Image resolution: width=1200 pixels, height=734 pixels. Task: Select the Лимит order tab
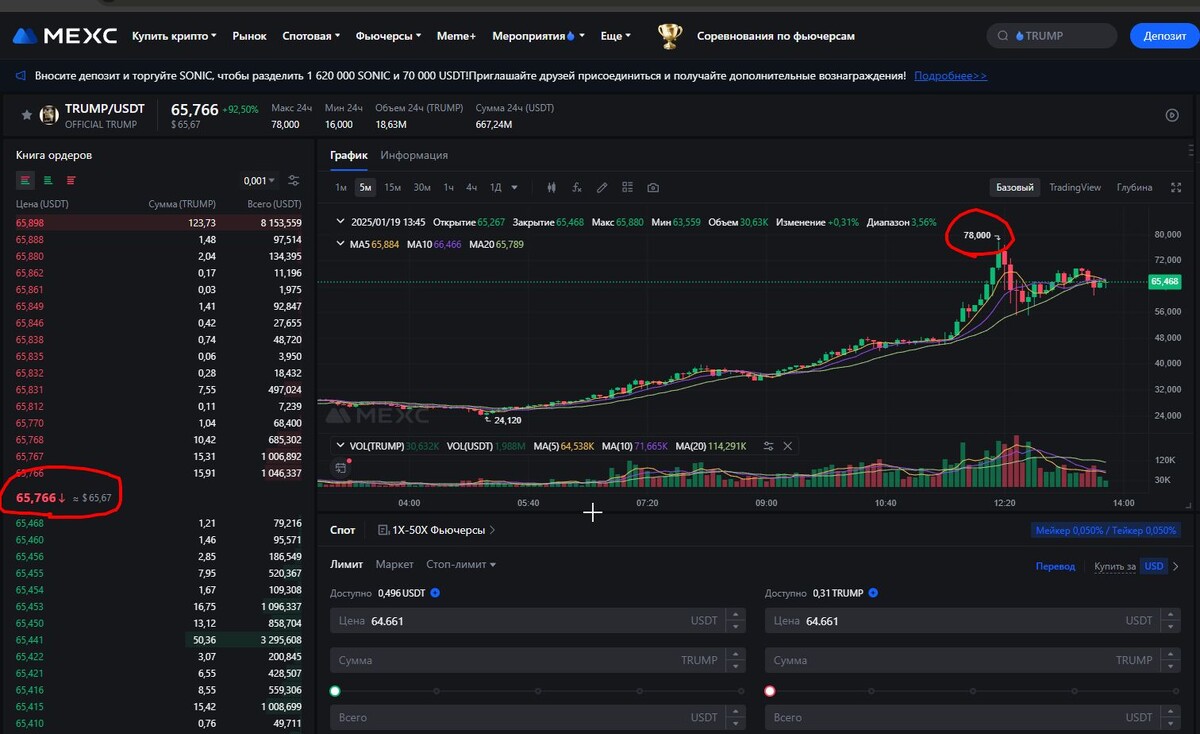coord(346,564)
